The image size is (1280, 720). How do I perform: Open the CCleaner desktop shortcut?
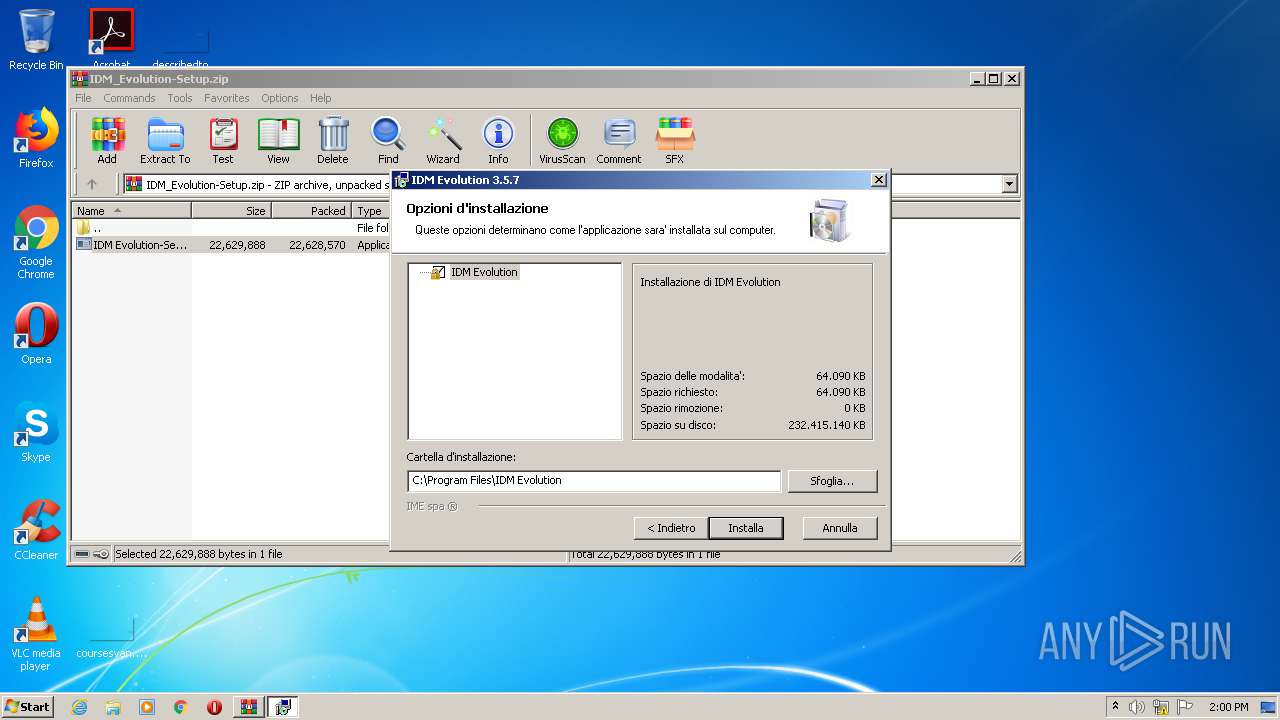[x=36, y=530]
